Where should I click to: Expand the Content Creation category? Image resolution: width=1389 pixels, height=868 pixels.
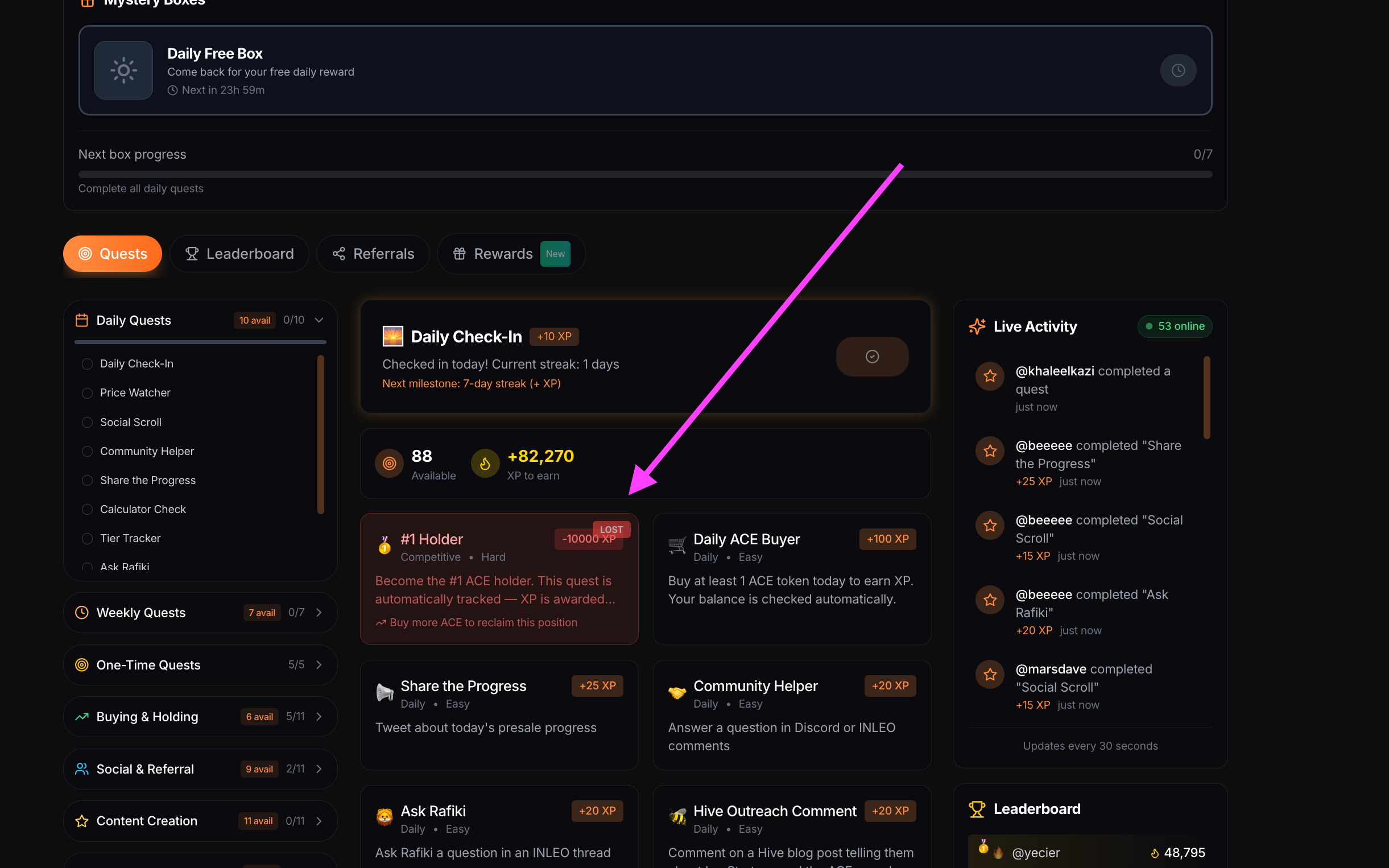click(319, 820)
